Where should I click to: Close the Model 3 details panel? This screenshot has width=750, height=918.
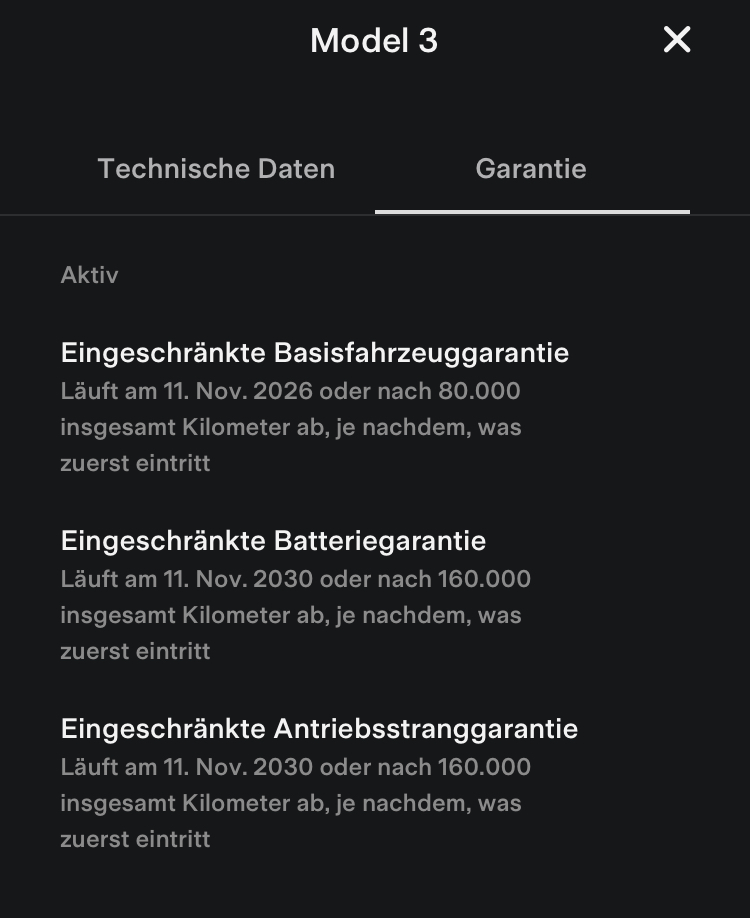point(677,40)
